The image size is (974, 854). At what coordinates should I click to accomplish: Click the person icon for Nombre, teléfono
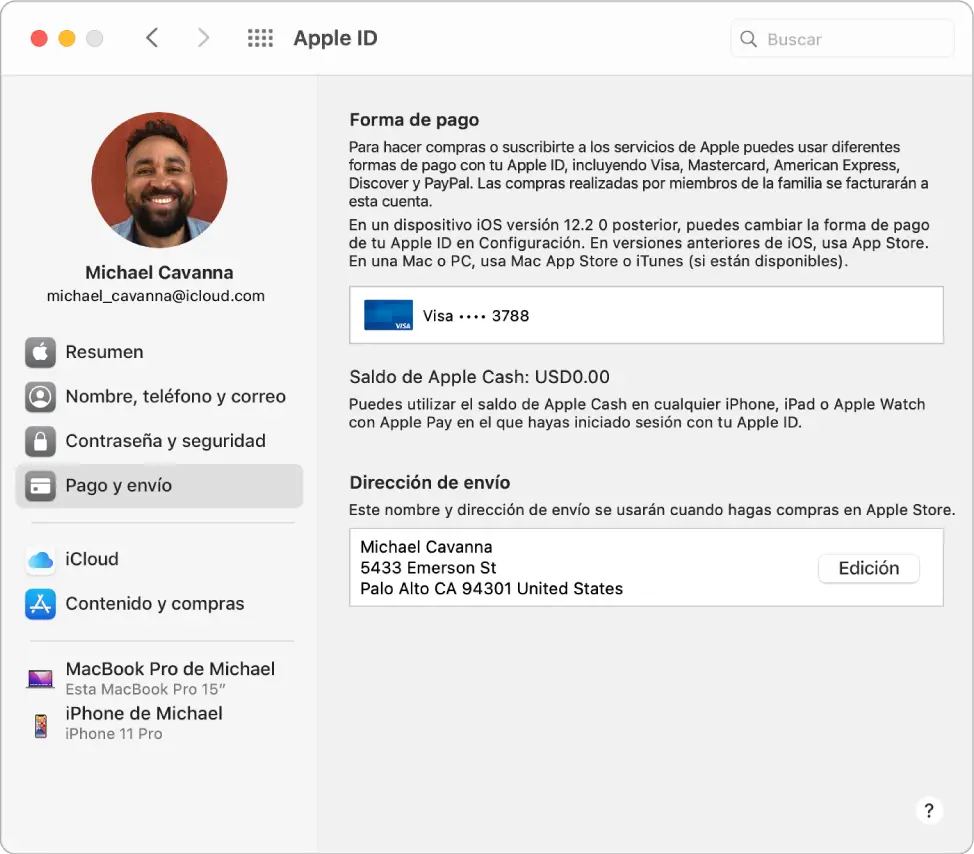point(40,397)
